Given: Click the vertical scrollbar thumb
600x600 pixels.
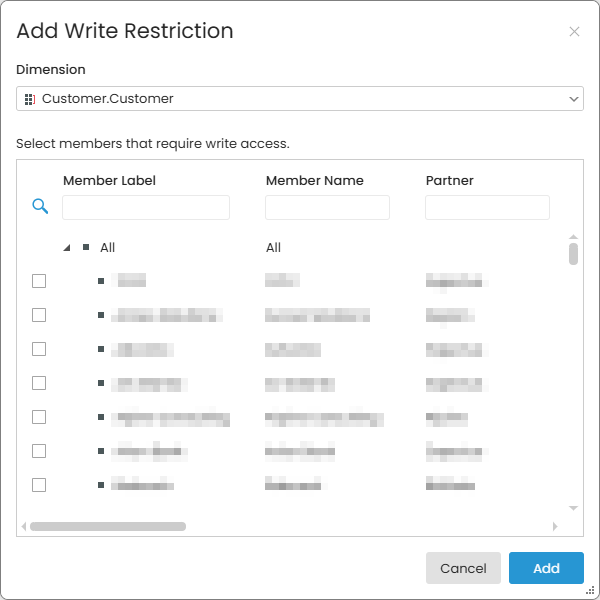Looking at the screenshot, I should coord(573,254).
